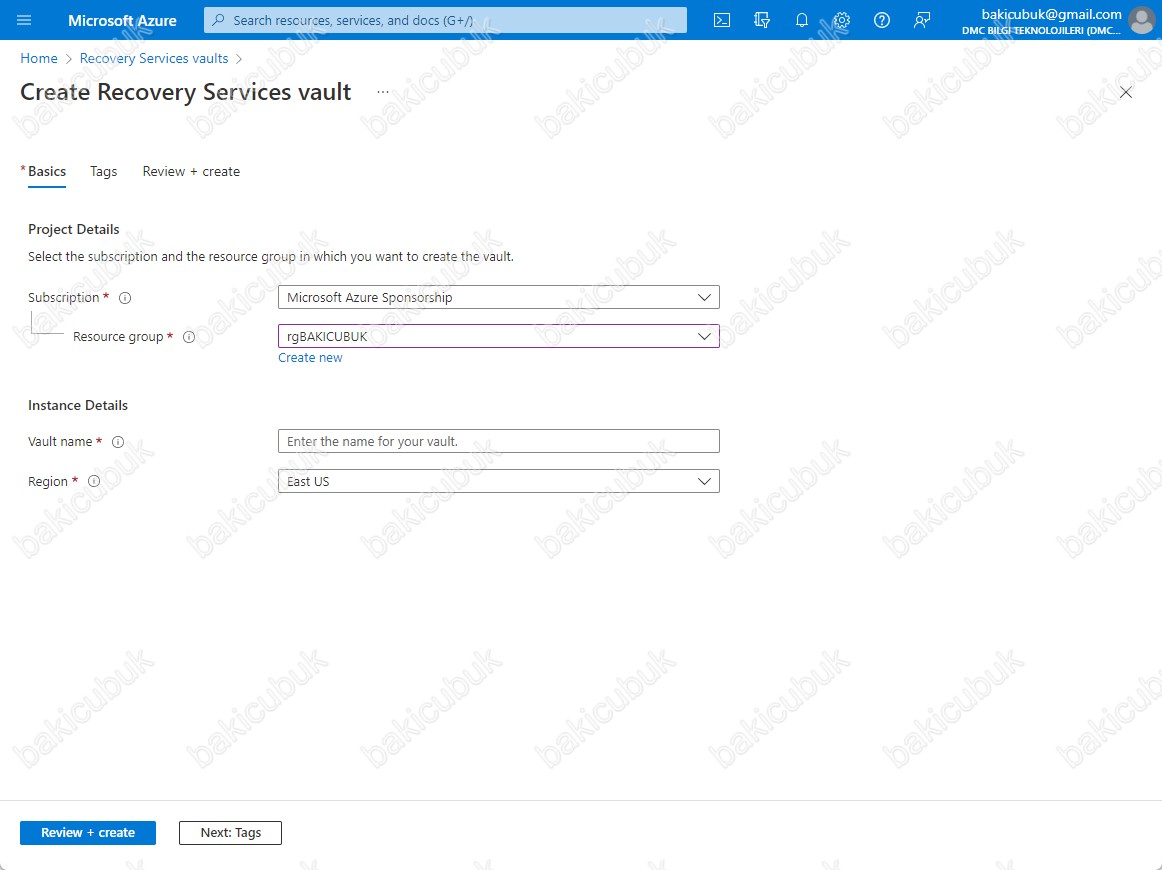
Task: Open the Help question mark icon
Action: (882, 20)
